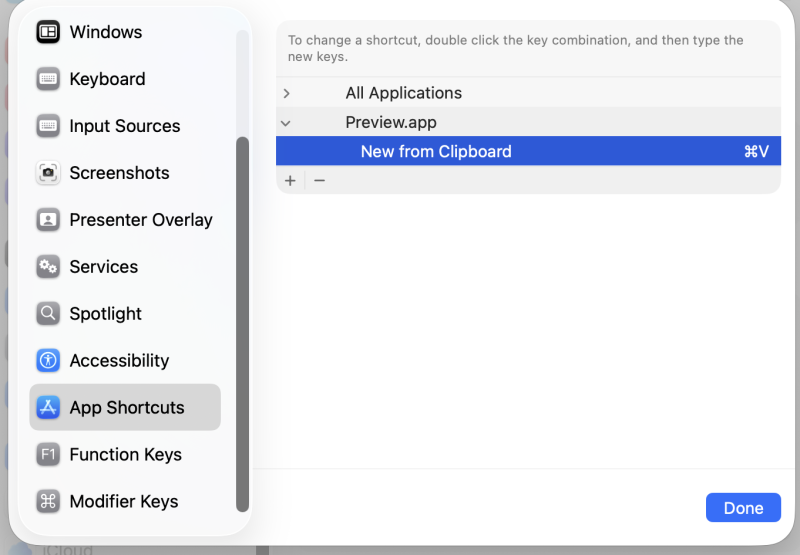Click the Spotlight magnifier icon
This screenshot has height=555, width=800.
pos(48,314)
